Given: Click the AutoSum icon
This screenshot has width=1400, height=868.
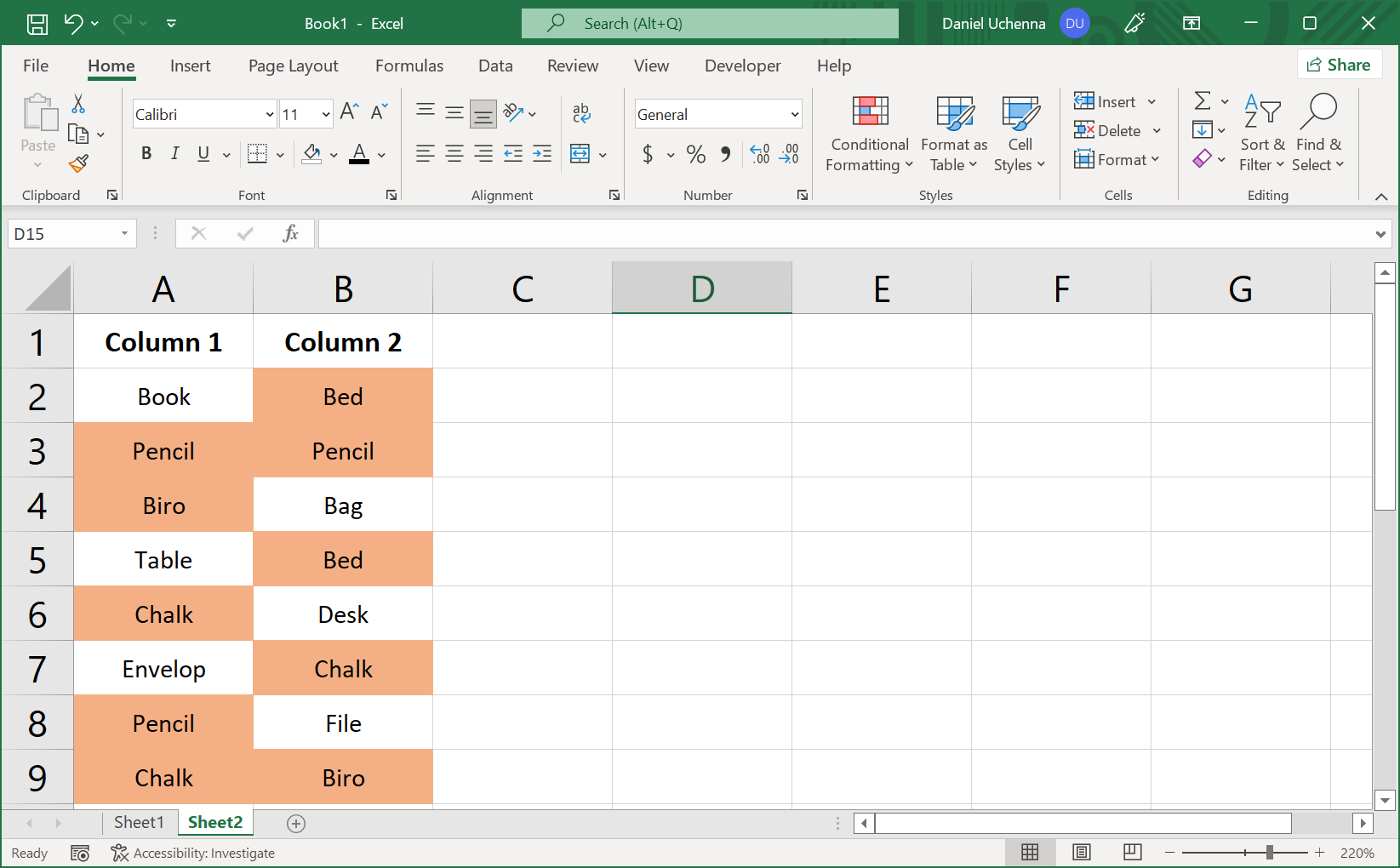Looking at the screenshot, I should coord(1203,101).
